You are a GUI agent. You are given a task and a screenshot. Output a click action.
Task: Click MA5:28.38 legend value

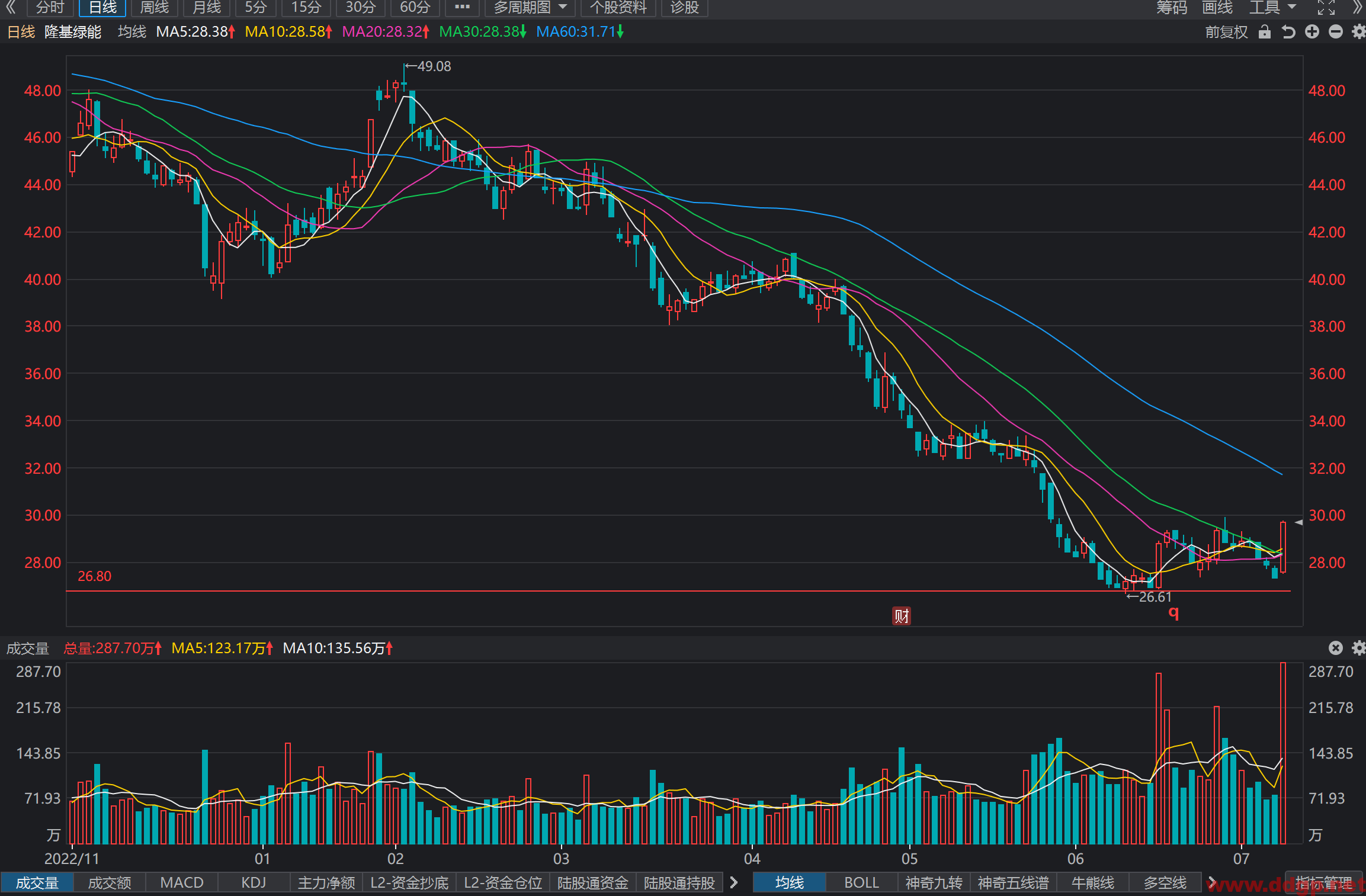195,31
